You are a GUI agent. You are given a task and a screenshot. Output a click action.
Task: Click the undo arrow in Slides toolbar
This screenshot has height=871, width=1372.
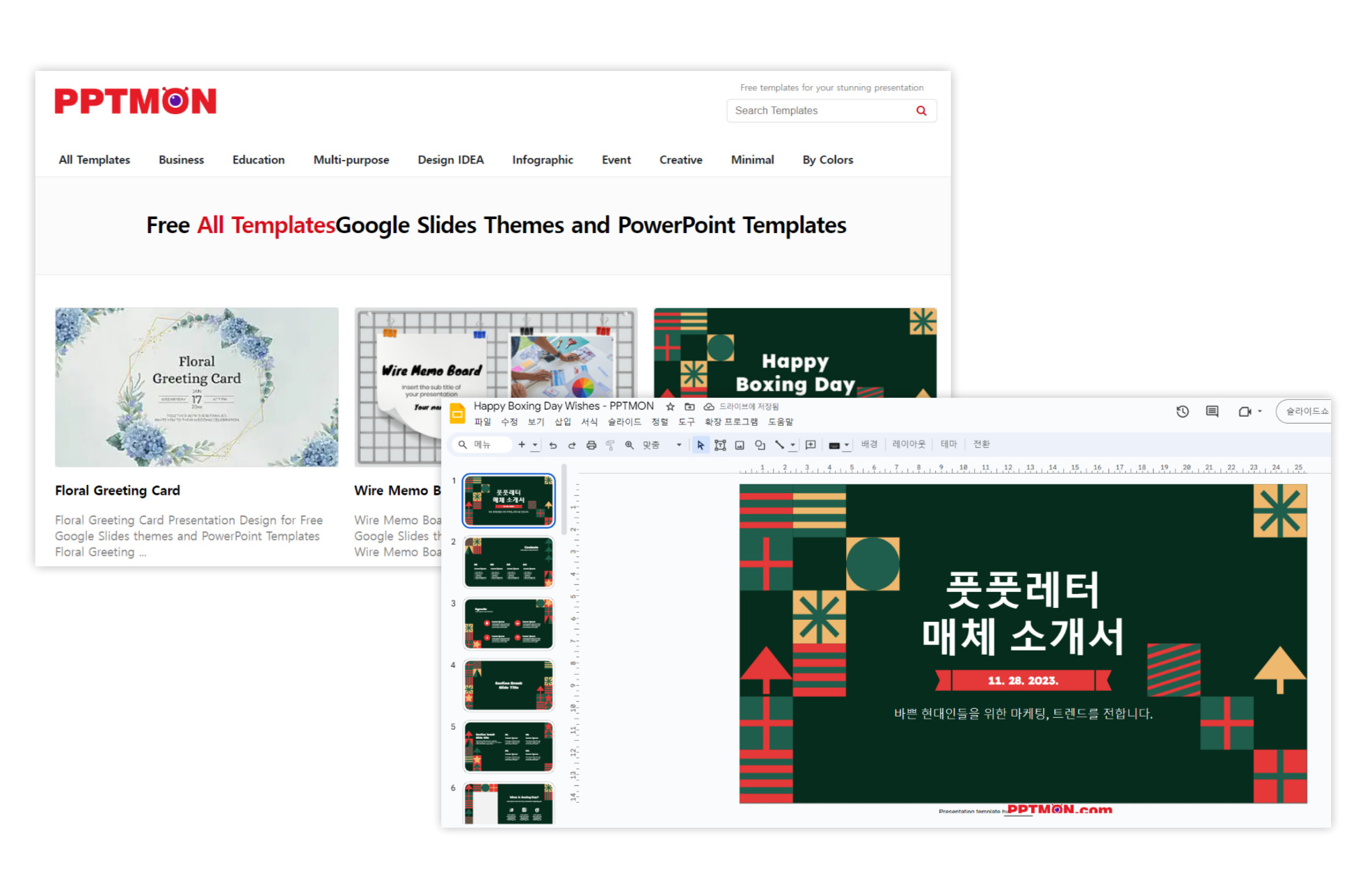pyautogui.click(x=553, y=445)
